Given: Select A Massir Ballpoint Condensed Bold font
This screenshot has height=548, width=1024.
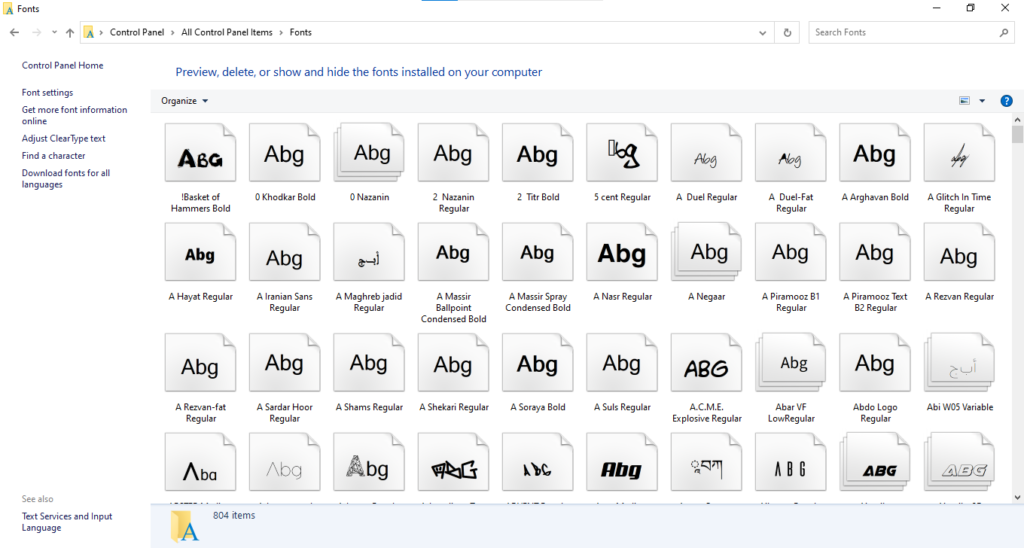Looking at the screenshot, I should click(453, 253).
